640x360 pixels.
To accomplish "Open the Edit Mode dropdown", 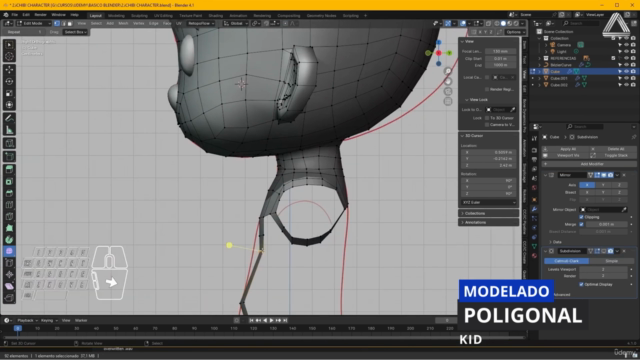I will (34, 23).
